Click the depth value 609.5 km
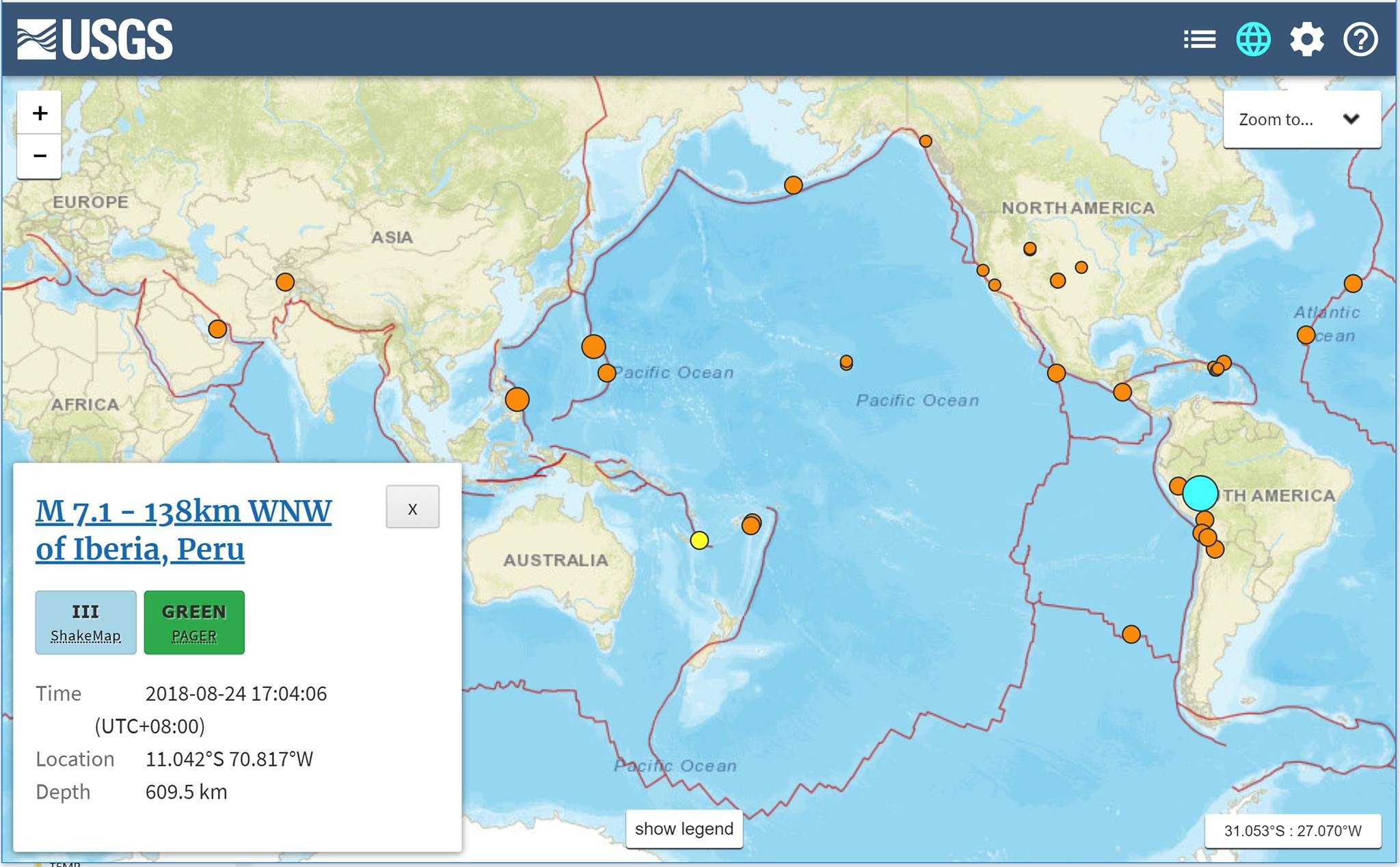The image size is (1400, 867). (x=186, y=792)
